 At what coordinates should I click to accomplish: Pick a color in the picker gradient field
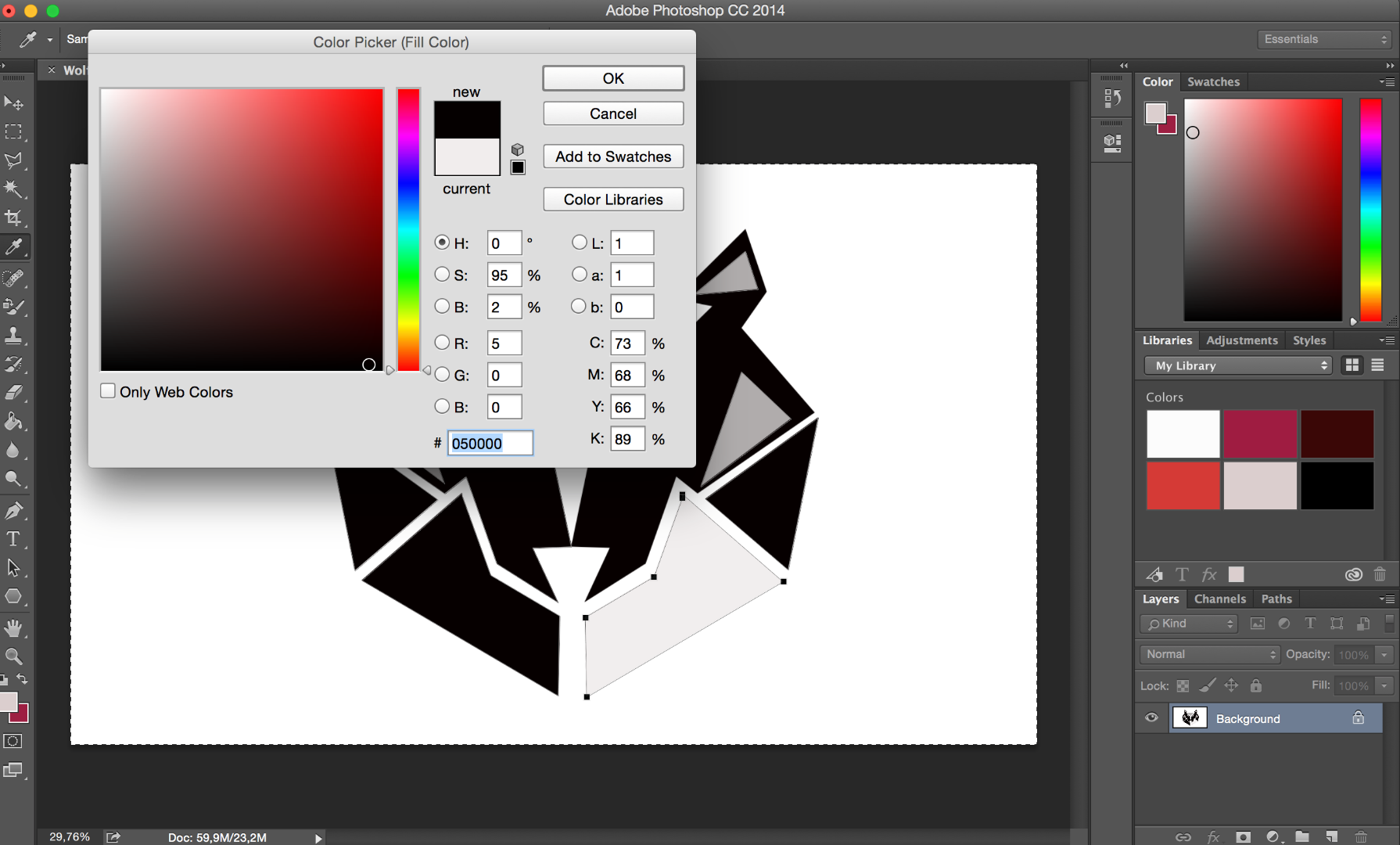coord(242,229)
